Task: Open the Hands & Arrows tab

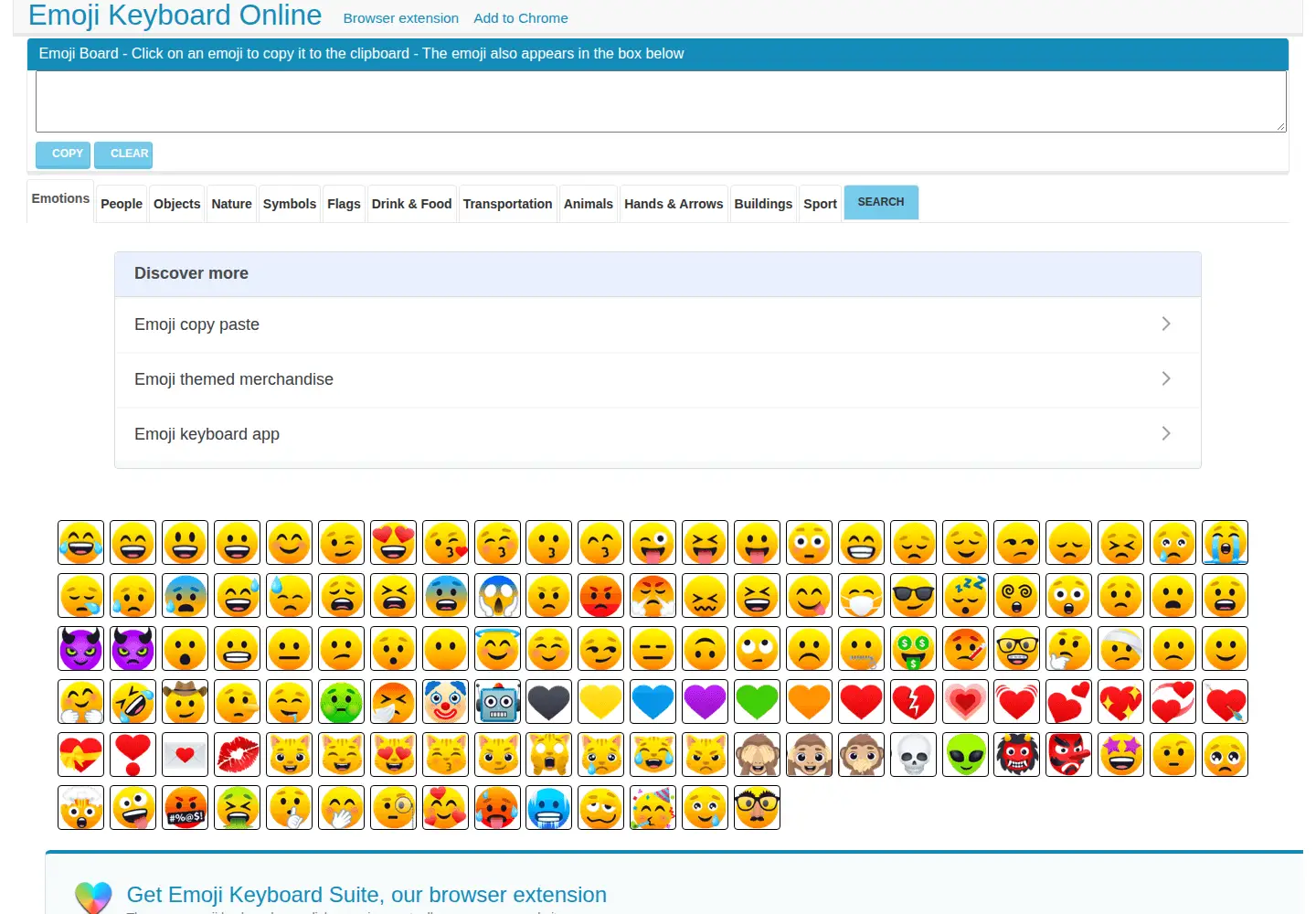Action: [674, 204]
